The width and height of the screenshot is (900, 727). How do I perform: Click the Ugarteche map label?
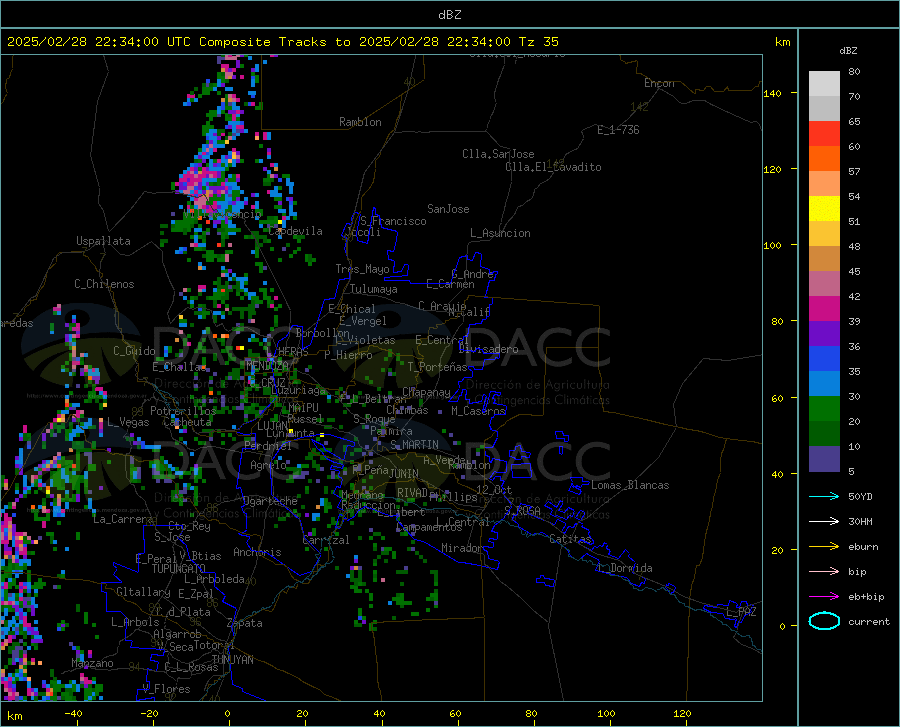click(x=270, y=501)
